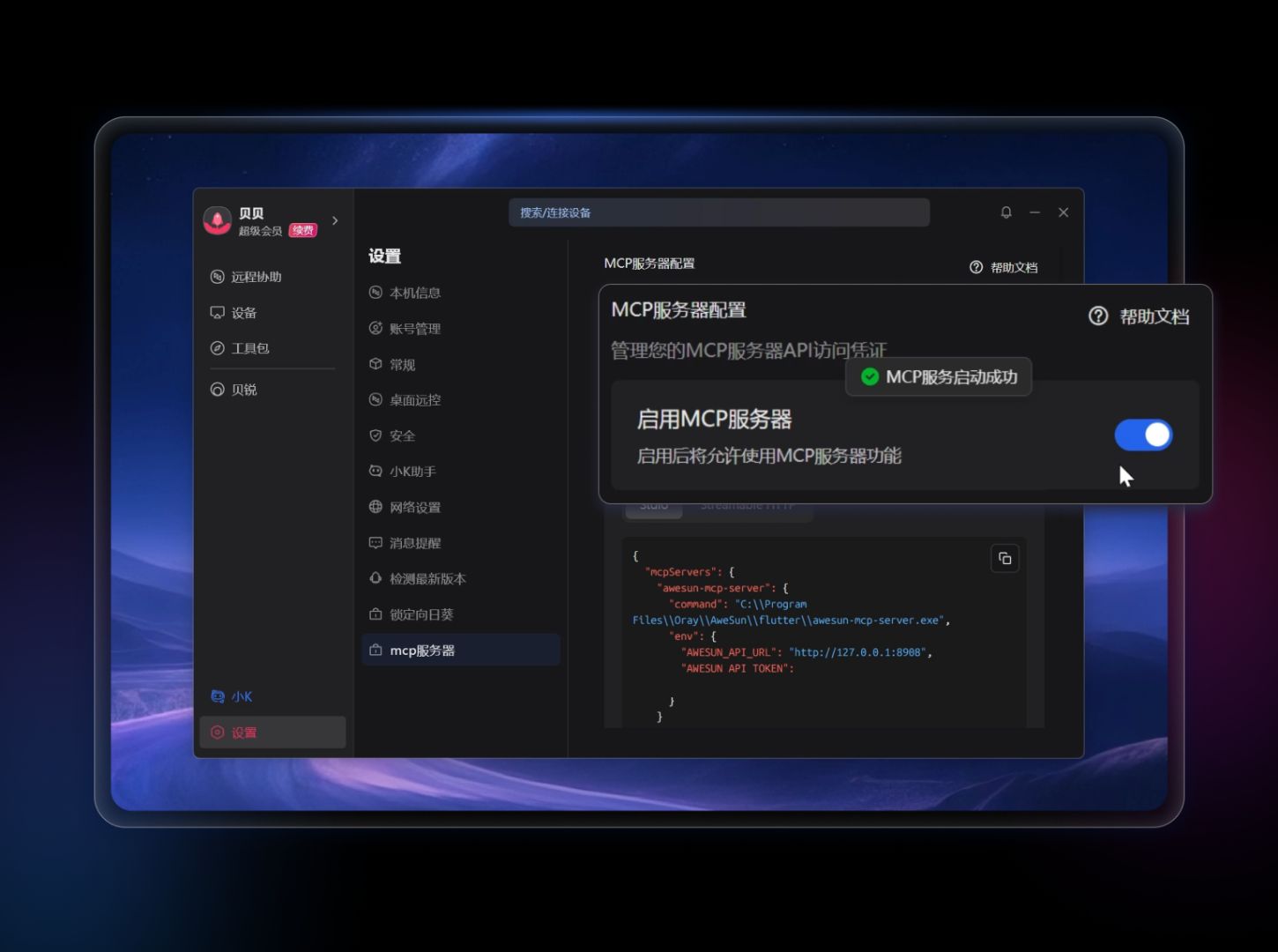Open the 工具包 sidebar icon
The height and width of the screenshot is (952, 1278).
coord(217,347)
